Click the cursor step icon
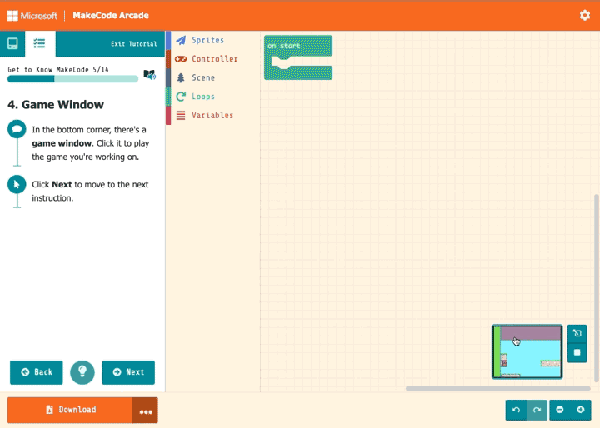Viewport: 600px width, 428px height. pos(17,185)
